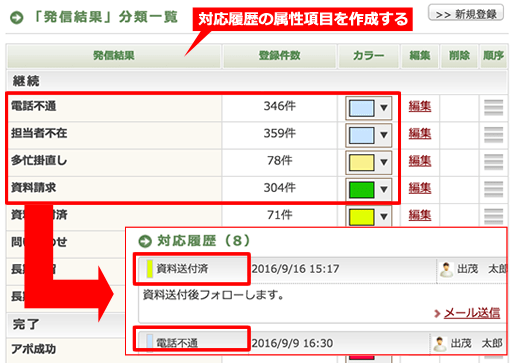Click the 登録件数 column header
517x363 pixels.
point(279,55)
